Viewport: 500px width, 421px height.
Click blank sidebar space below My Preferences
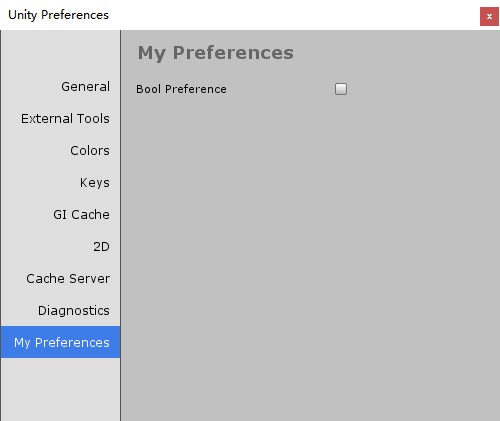coord(60,389)
